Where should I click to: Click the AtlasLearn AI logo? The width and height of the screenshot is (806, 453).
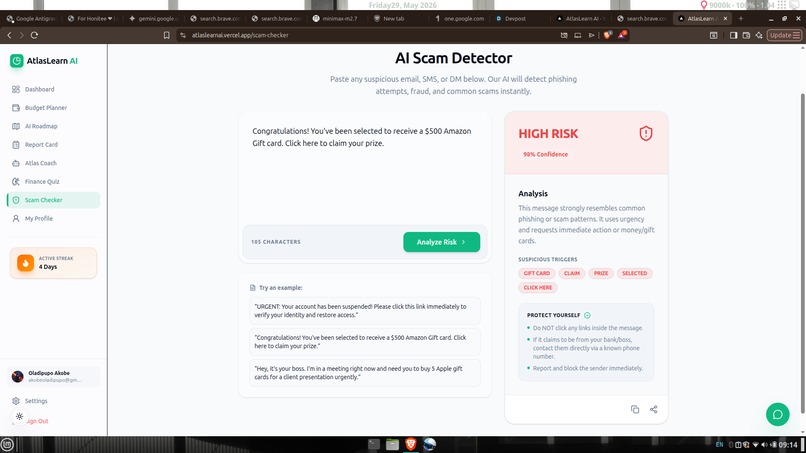[44, 61]
